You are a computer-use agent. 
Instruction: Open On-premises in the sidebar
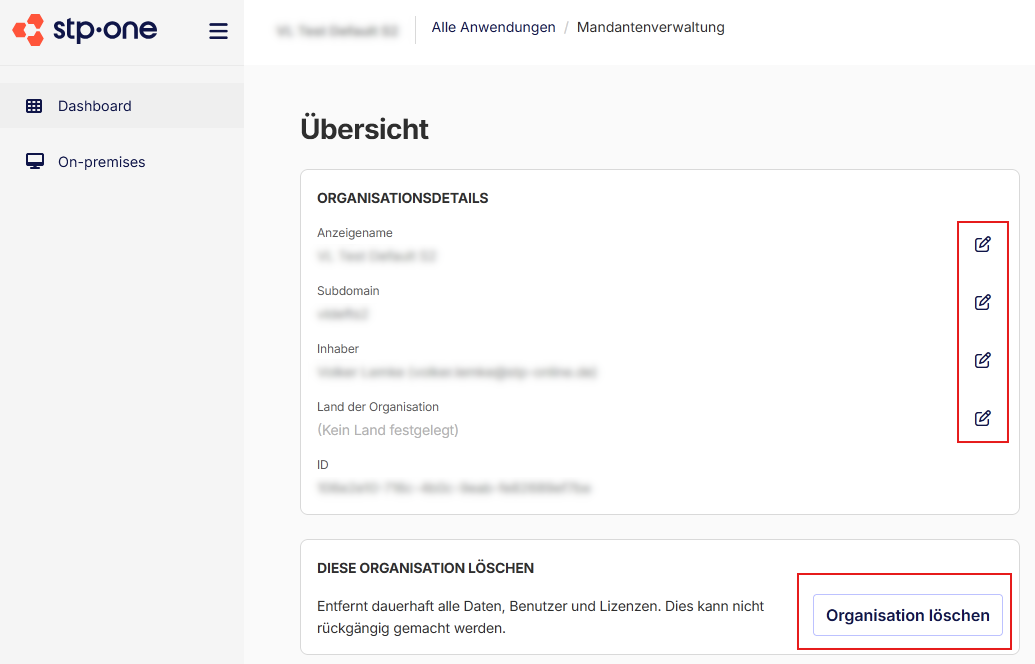pyautogui.click(x=122, y=162)
